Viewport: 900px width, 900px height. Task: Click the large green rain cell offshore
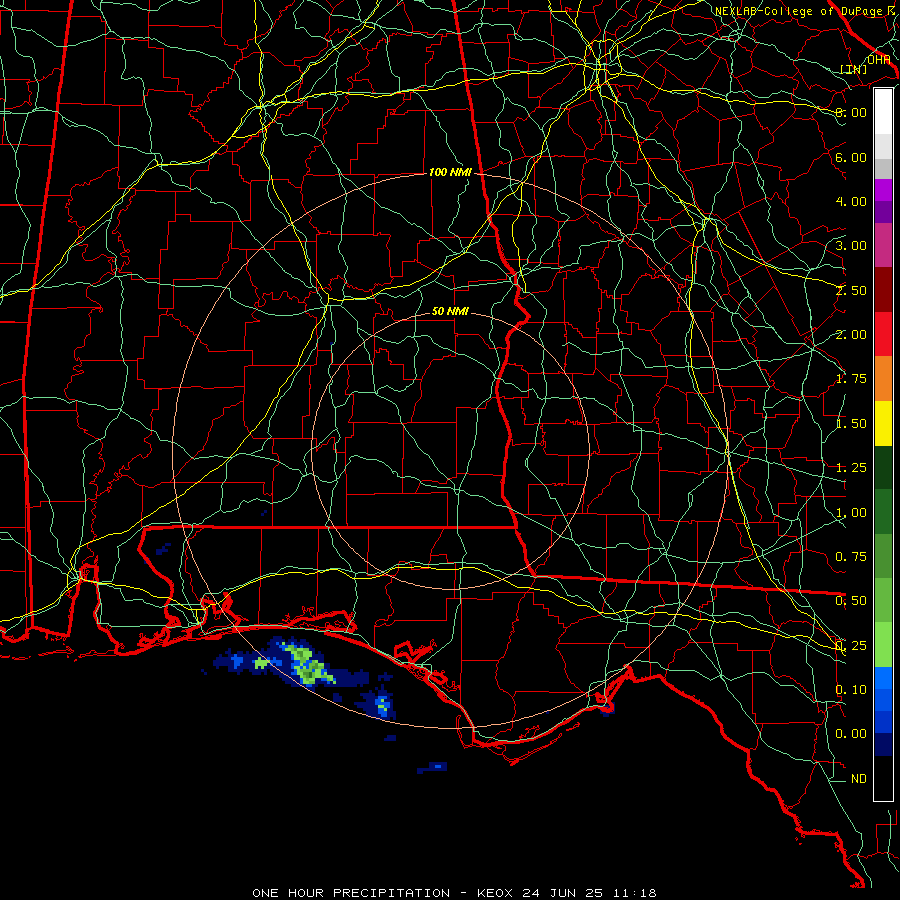point(307,665)
